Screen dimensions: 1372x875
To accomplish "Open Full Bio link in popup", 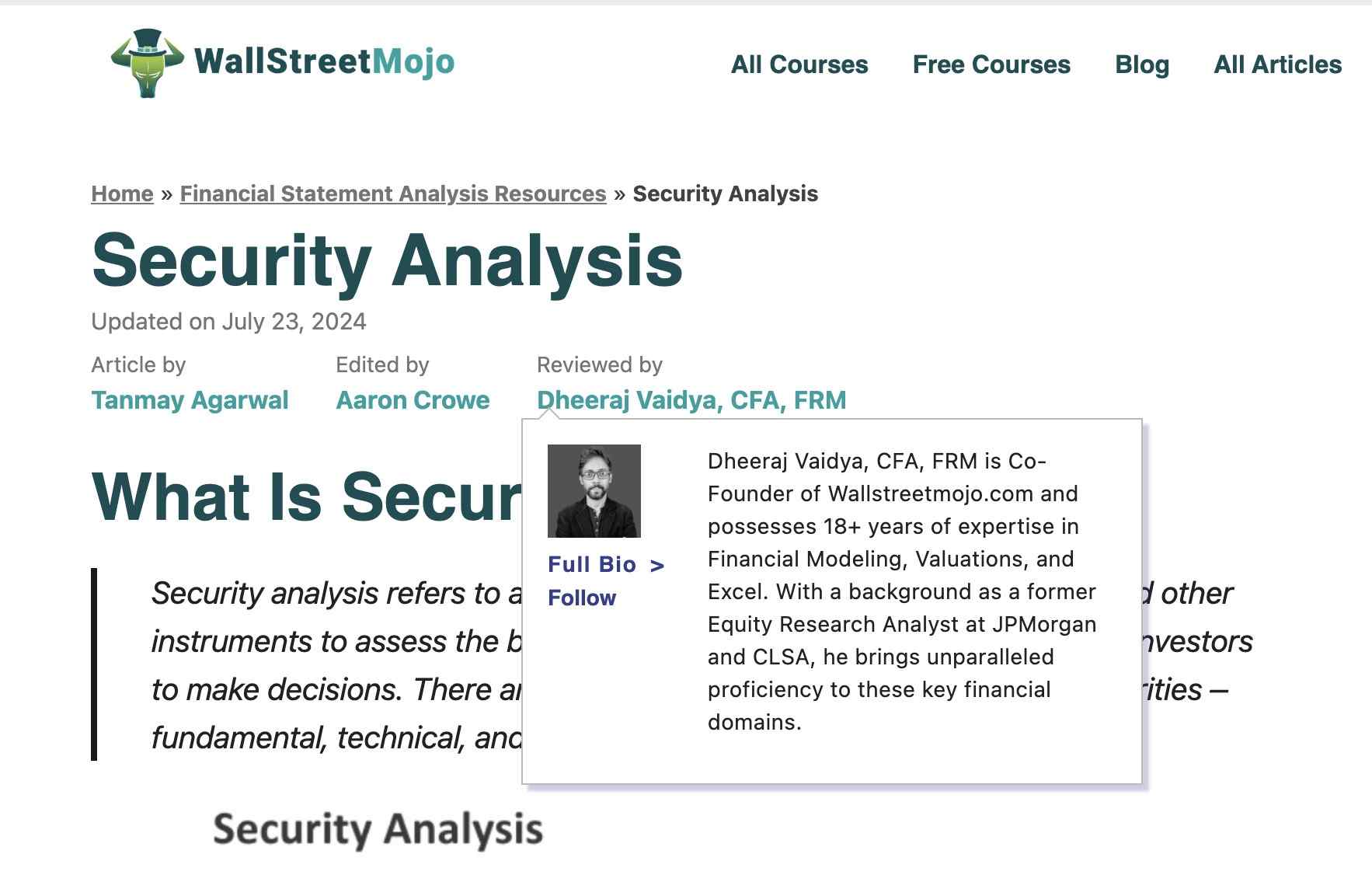I will 592,564.
